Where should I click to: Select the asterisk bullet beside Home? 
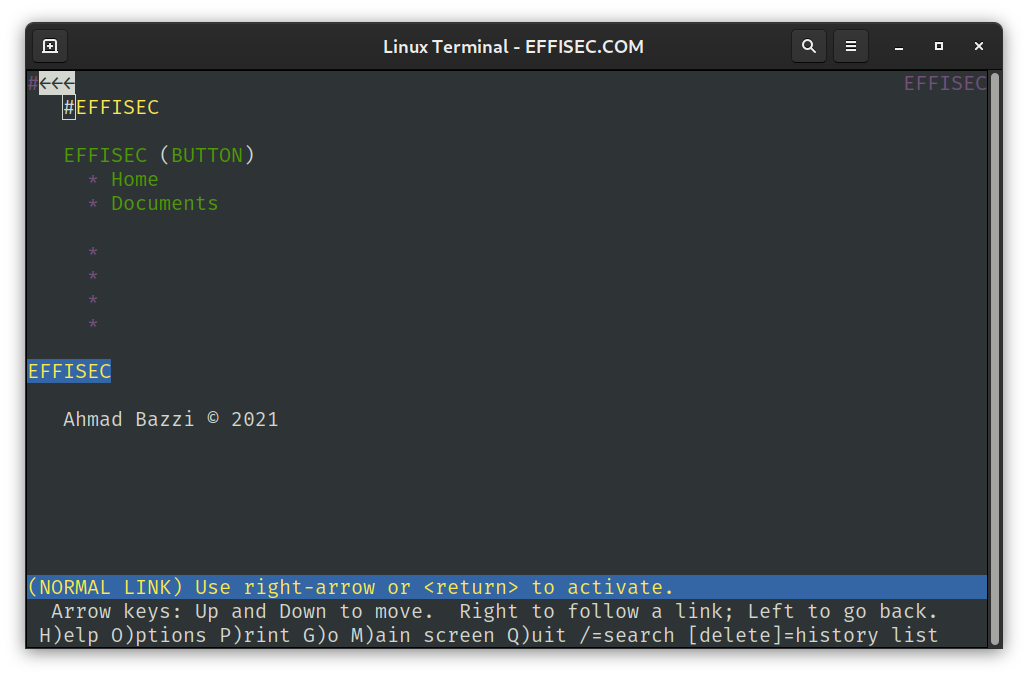[92, 179]
